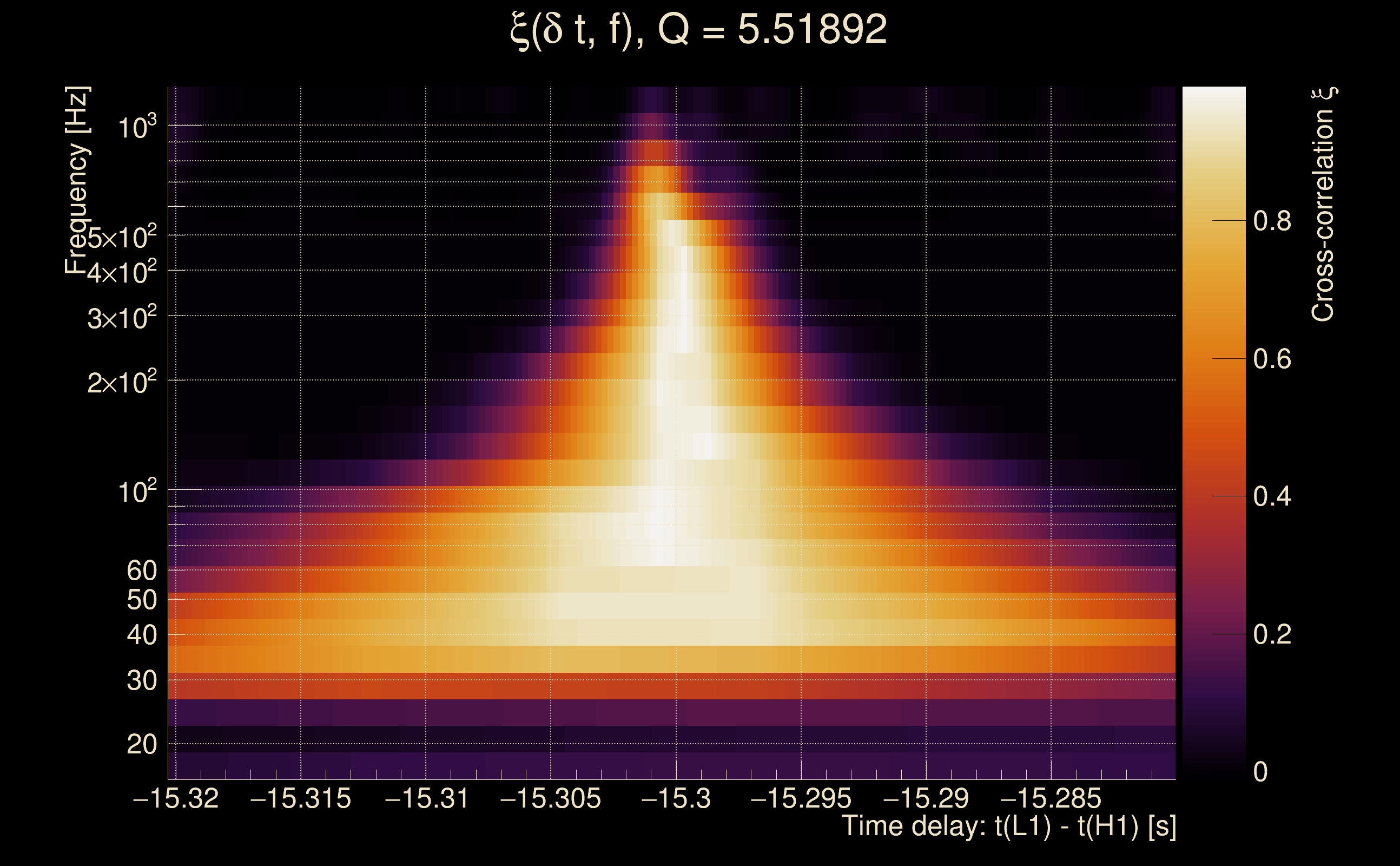Click the 0 label at the colorbar bottom
The height and width of the screenshot is (866, 1400).
pos(1260,772)
